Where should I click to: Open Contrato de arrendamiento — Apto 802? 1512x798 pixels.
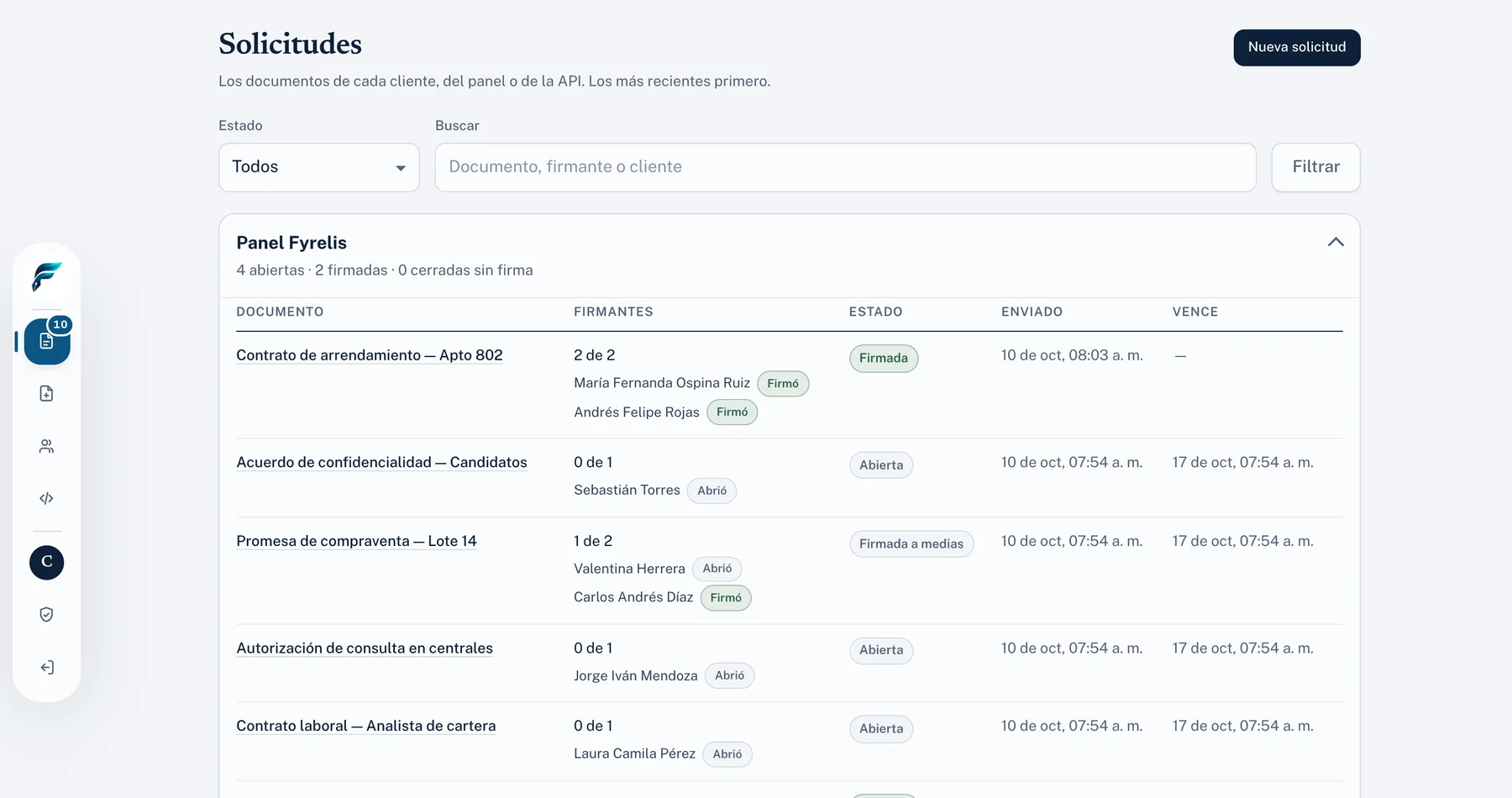[x=370, y=355]
